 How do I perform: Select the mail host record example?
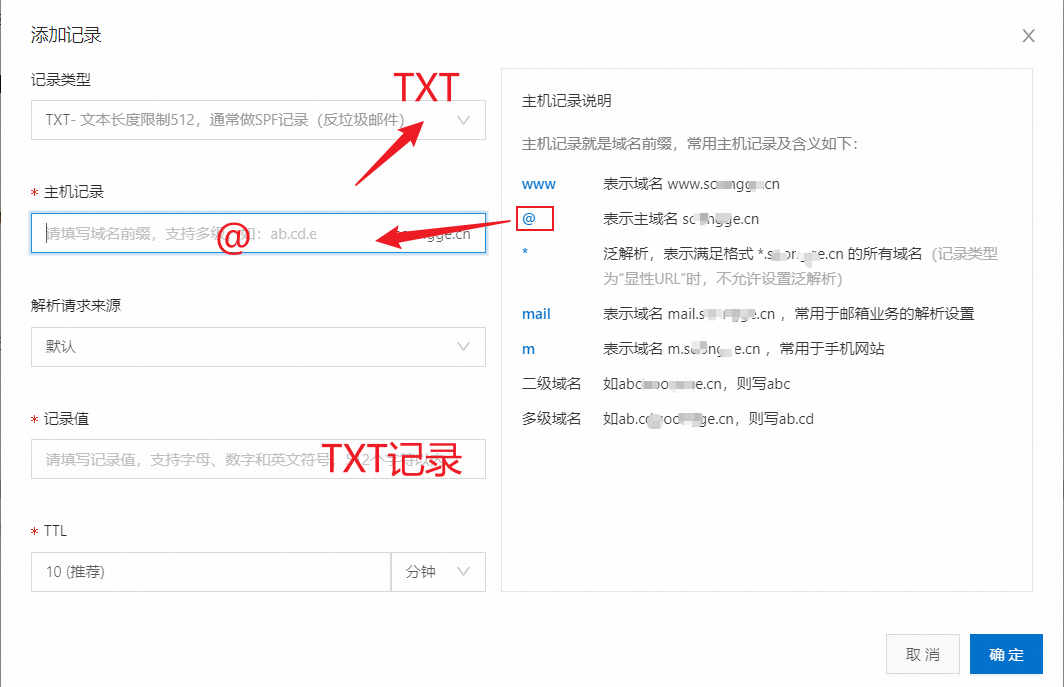tap(536, 314)
